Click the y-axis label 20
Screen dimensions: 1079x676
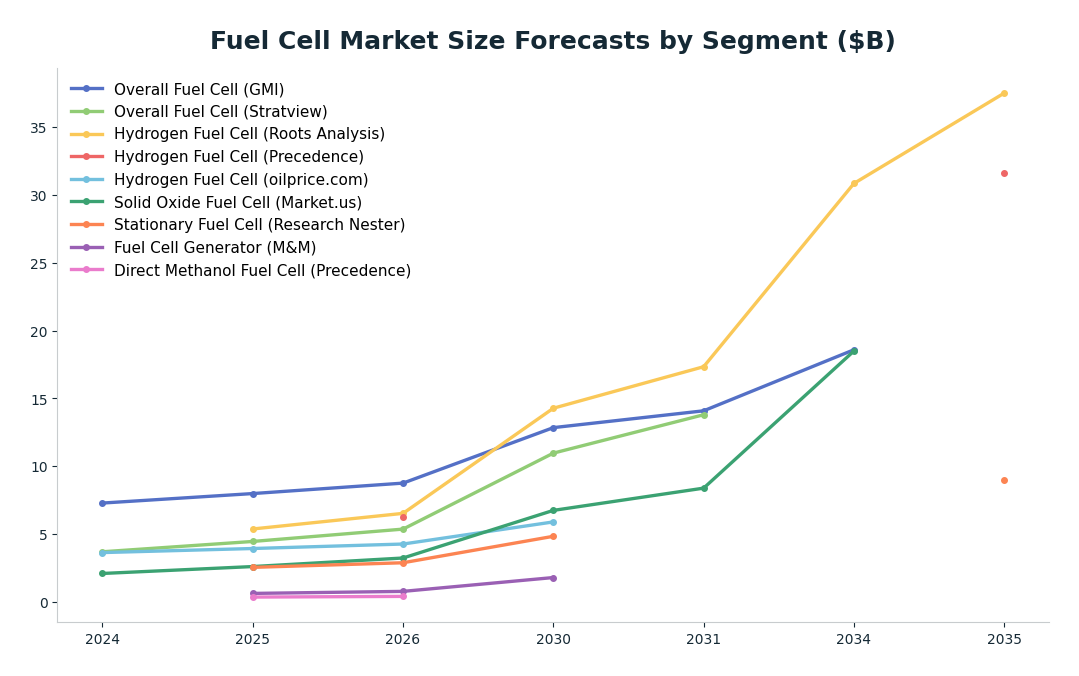tap(40, 332)
